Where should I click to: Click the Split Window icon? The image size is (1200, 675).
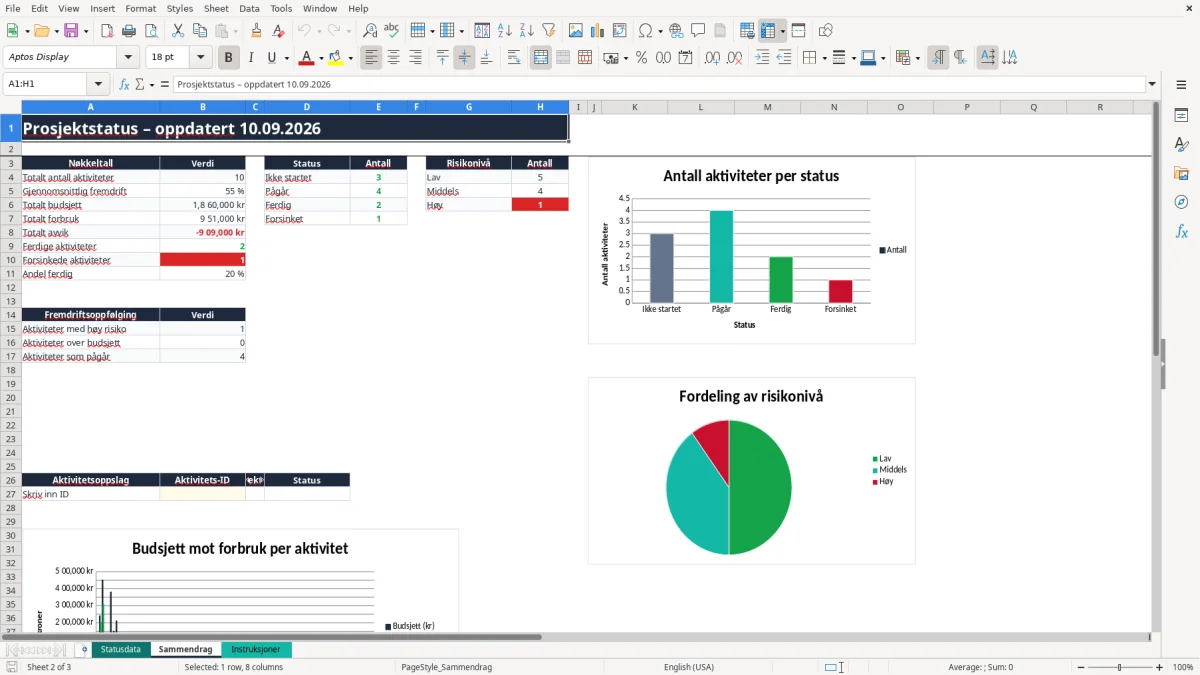pyautogui.click(x=798, y=31)
